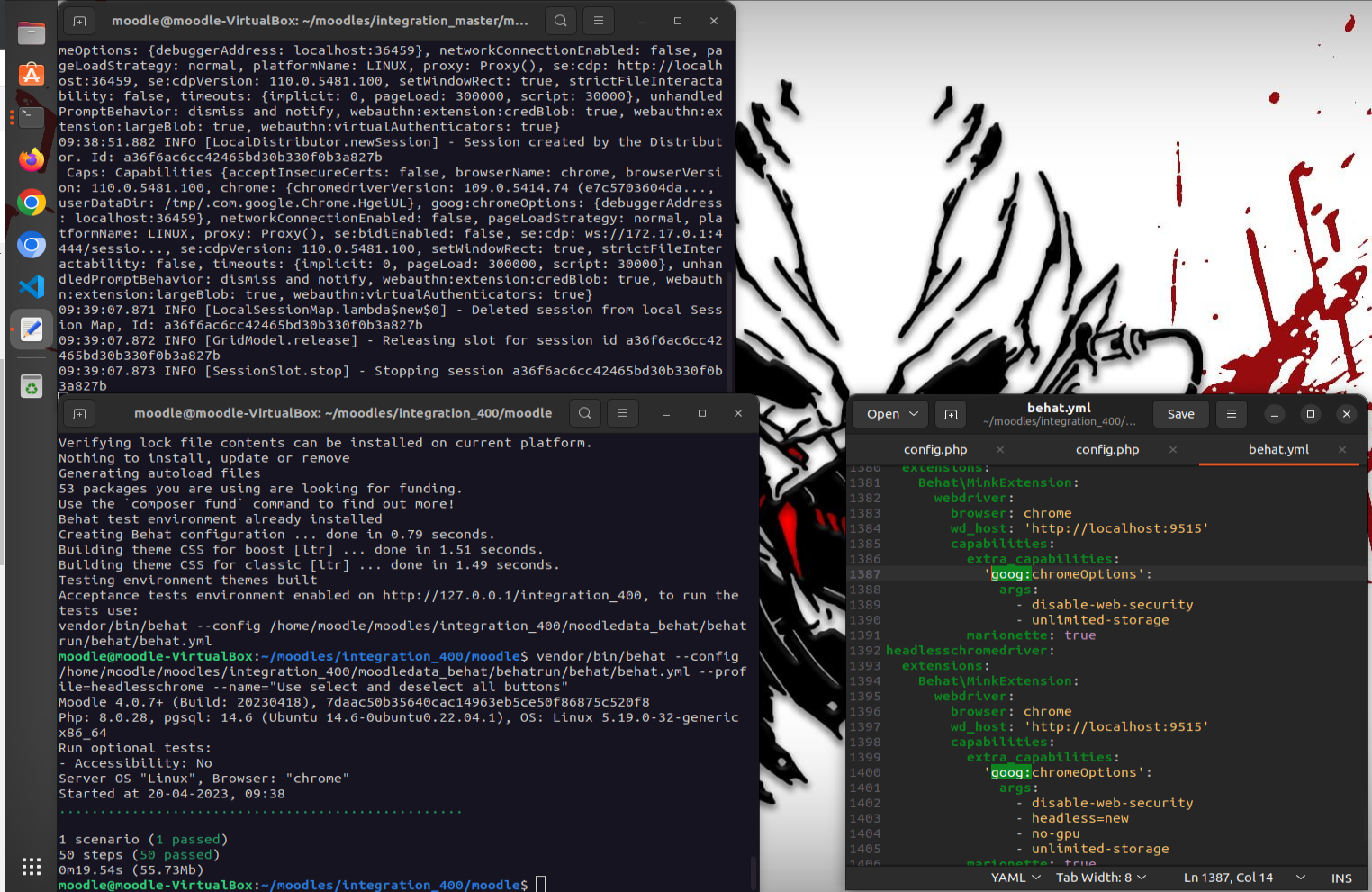Minimize the integration_master terminal window

pyautogui.click(x=642, y=21)
